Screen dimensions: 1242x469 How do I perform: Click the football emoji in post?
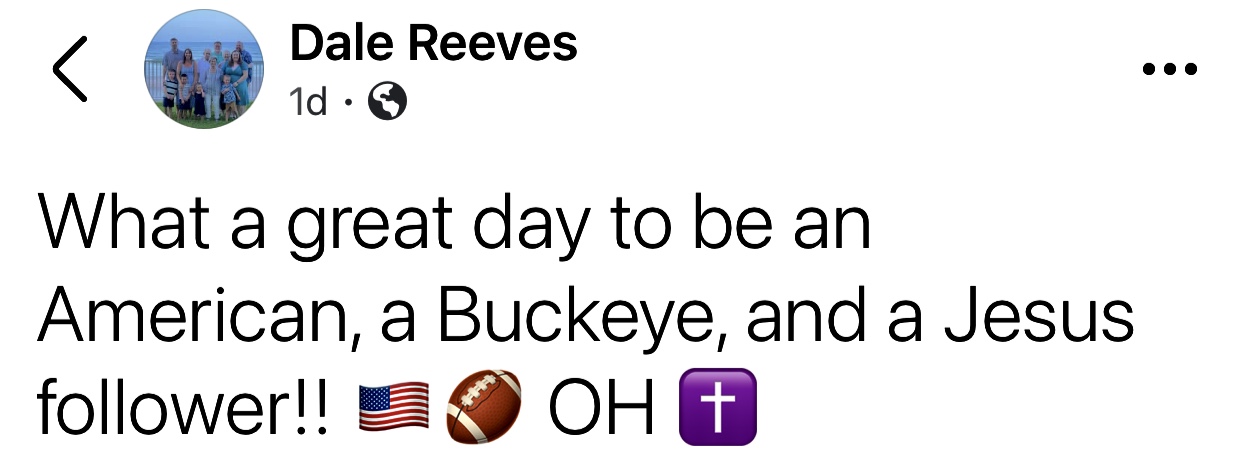coord(484,408)
